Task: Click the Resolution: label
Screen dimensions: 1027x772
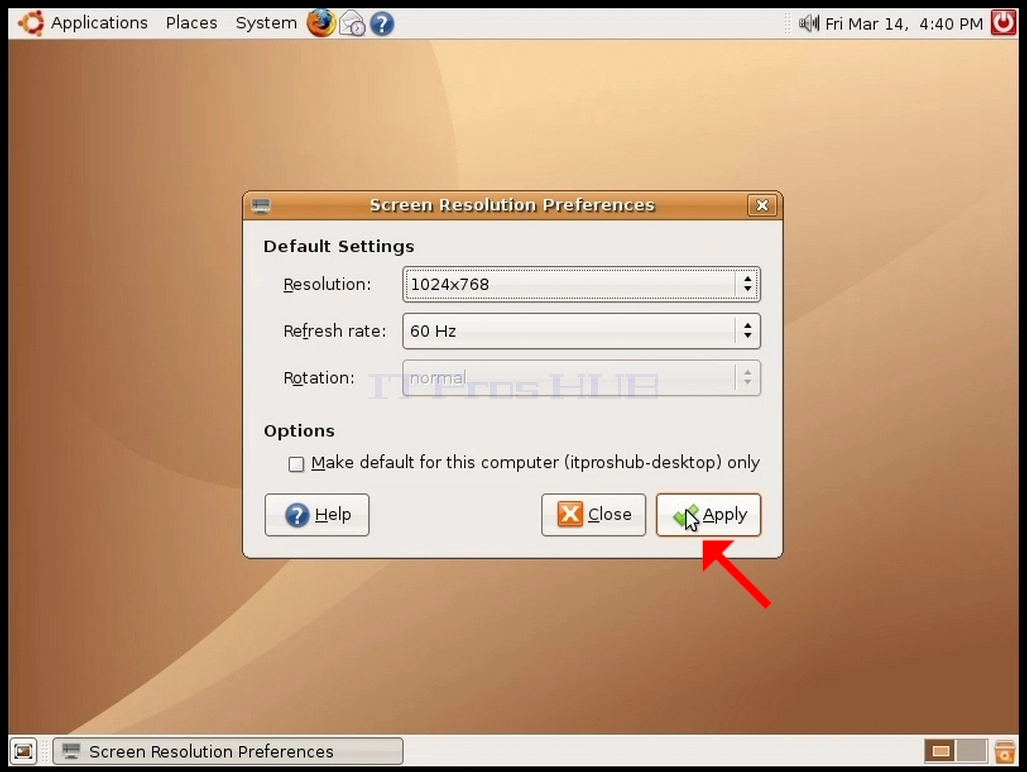Action: (x=327, y=284)
